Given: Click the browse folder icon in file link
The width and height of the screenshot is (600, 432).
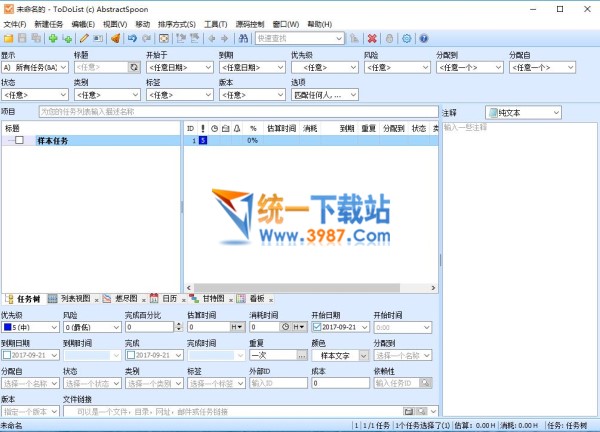Looking at the screenshot, I should point(409,411).
